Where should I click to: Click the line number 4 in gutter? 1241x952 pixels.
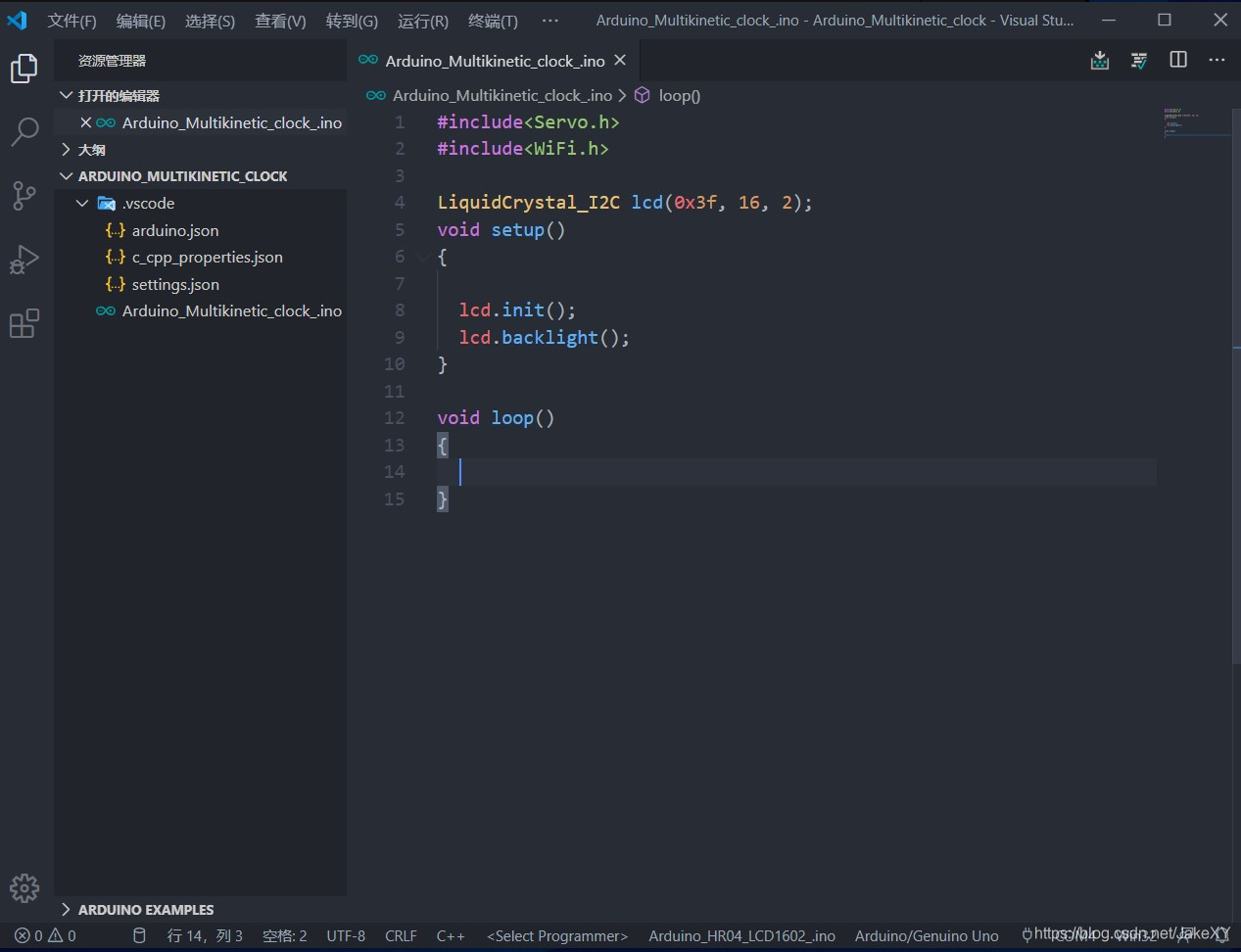(x=400, y=203)
